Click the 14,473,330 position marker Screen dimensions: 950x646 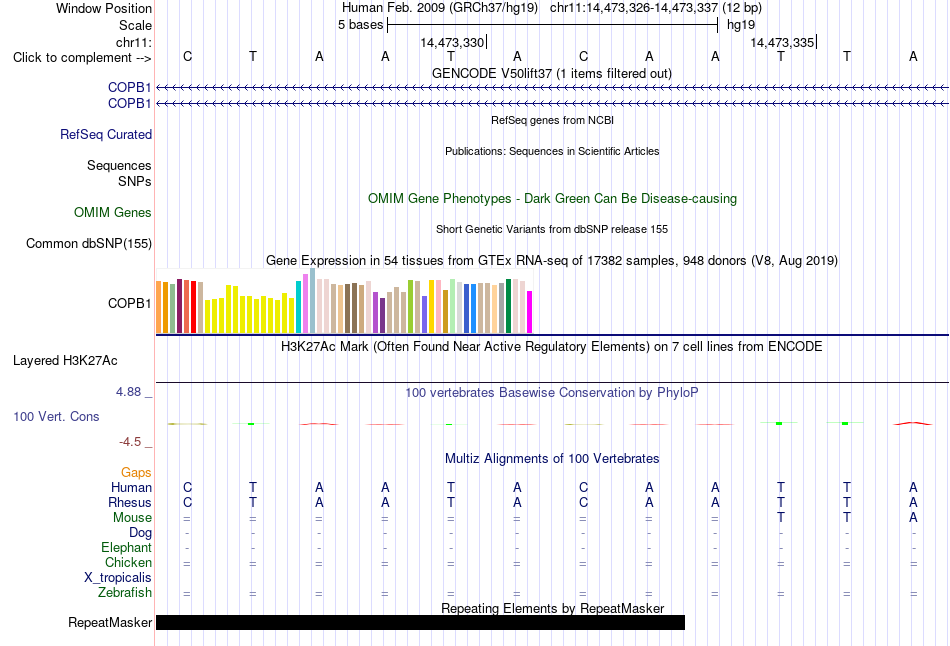[453, 42]
